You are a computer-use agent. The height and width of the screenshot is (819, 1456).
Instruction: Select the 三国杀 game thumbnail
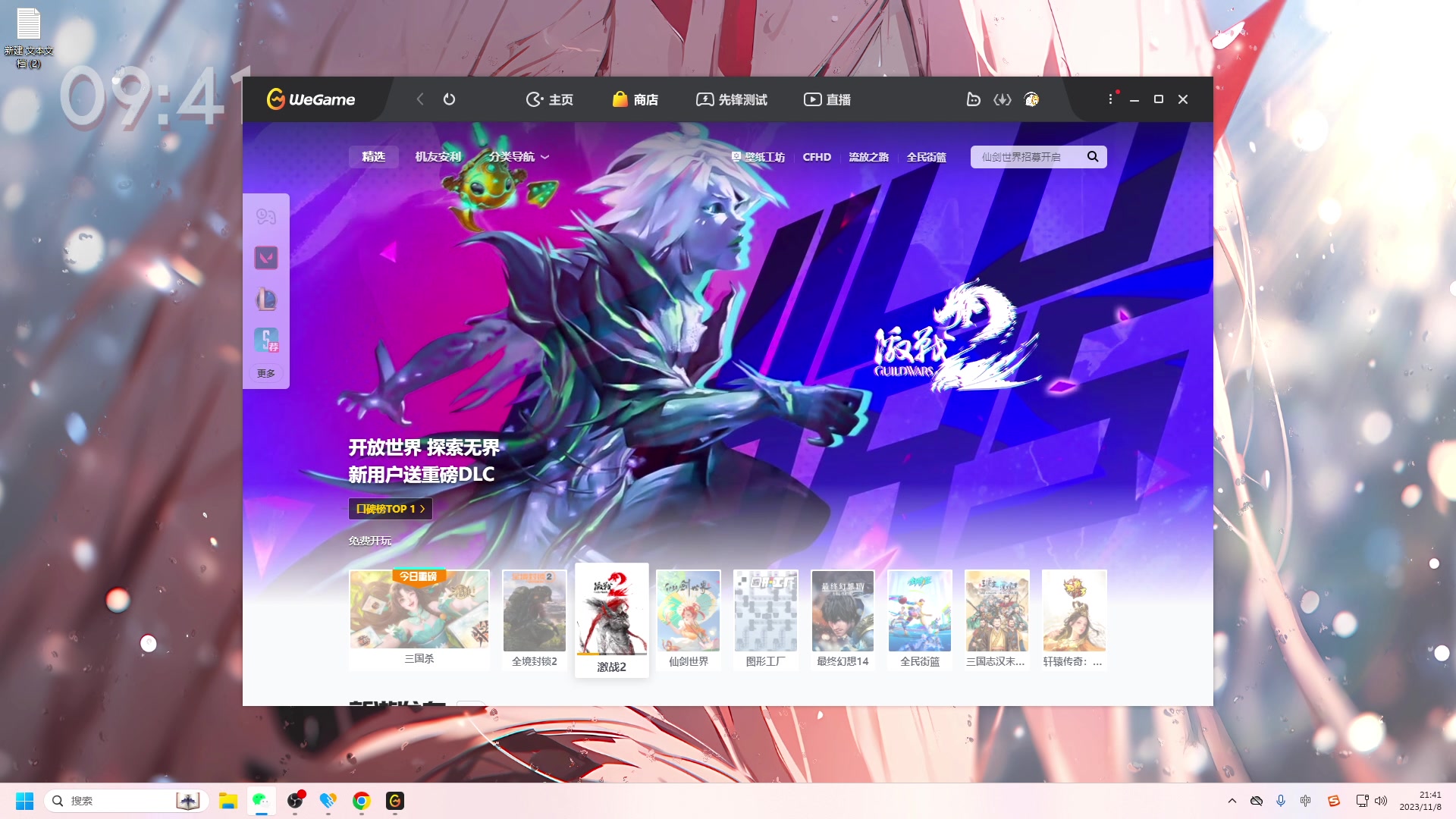click(419, 620)
